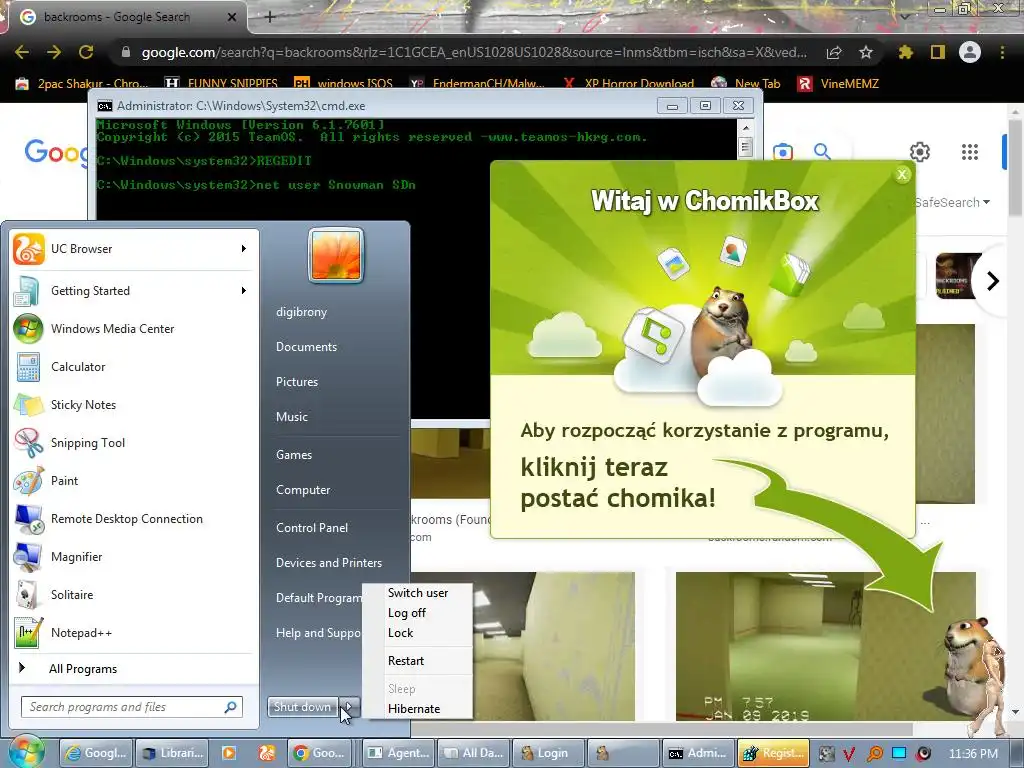Image resolution: width=1024 pixels, height=768 pixels.
Task: Reload the Chrome page
Action: [x=86, y=52]
